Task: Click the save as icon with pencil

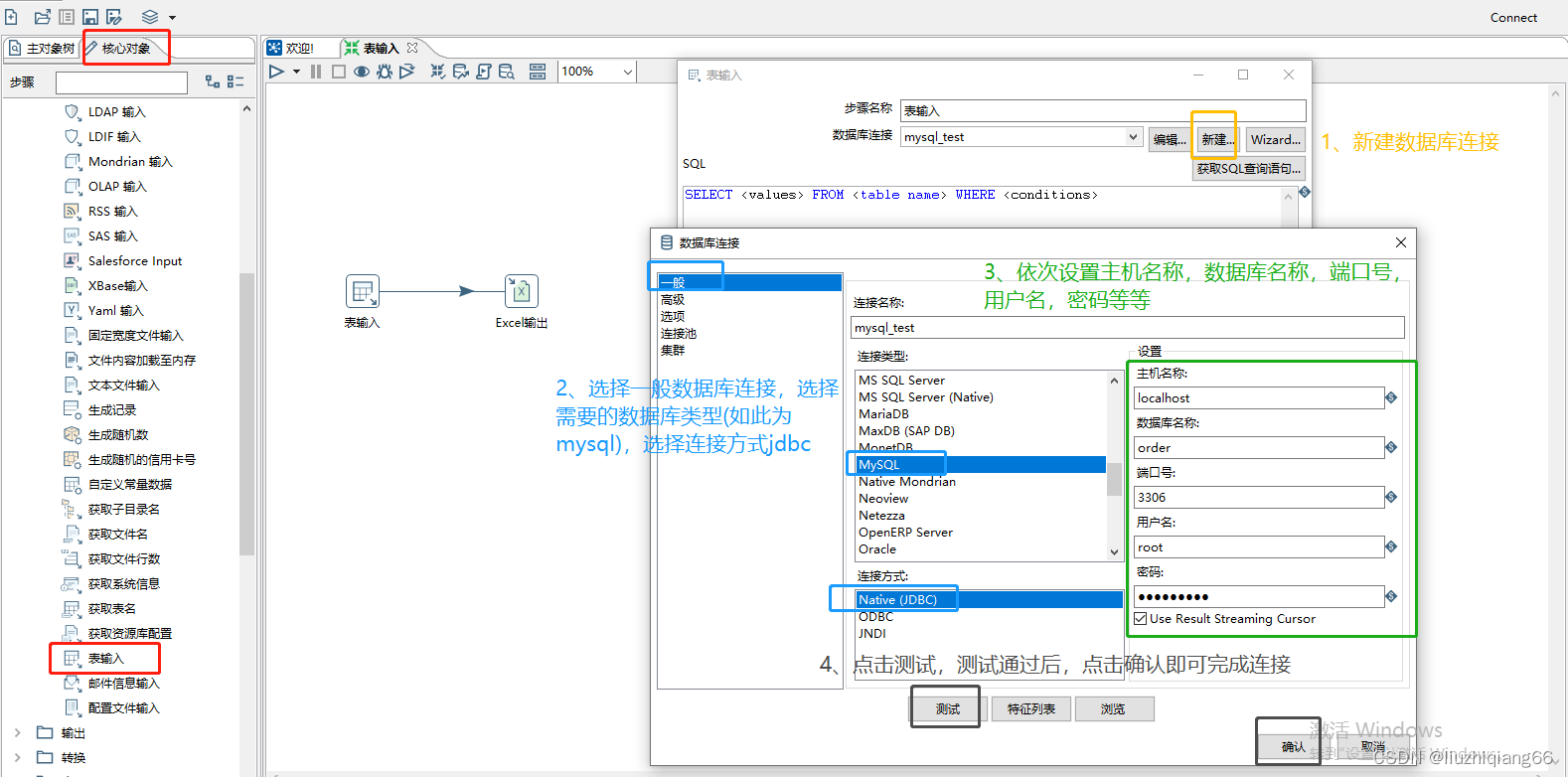Action: tap(114, 17)
